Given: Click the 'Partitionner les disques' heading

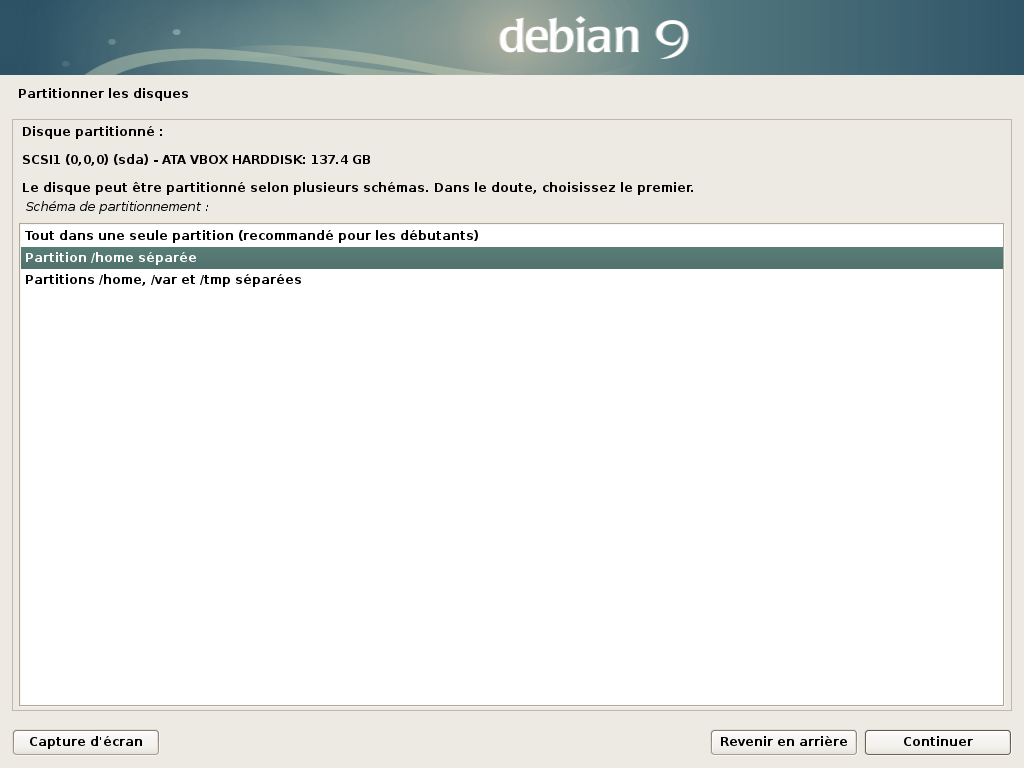Looking at the screenshot, I should [x=103, y=93].
